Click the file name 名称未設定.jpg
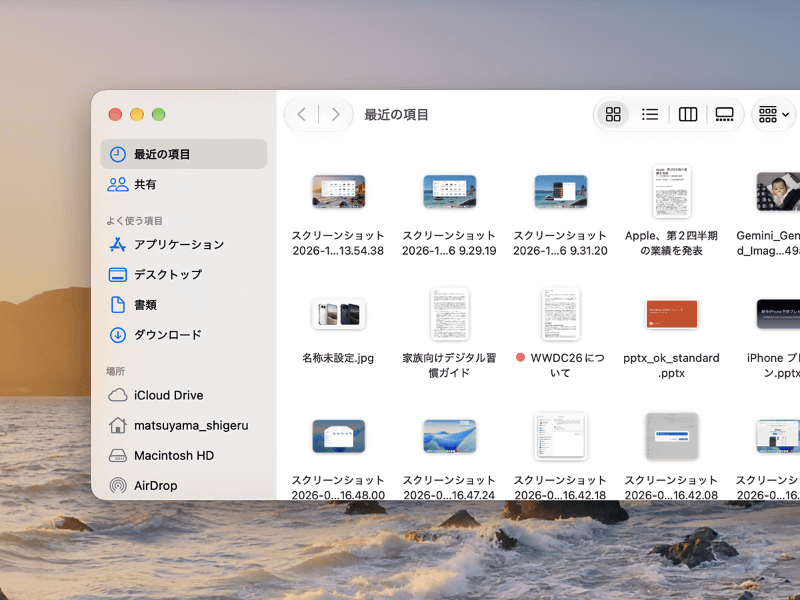 coord(338,358)
